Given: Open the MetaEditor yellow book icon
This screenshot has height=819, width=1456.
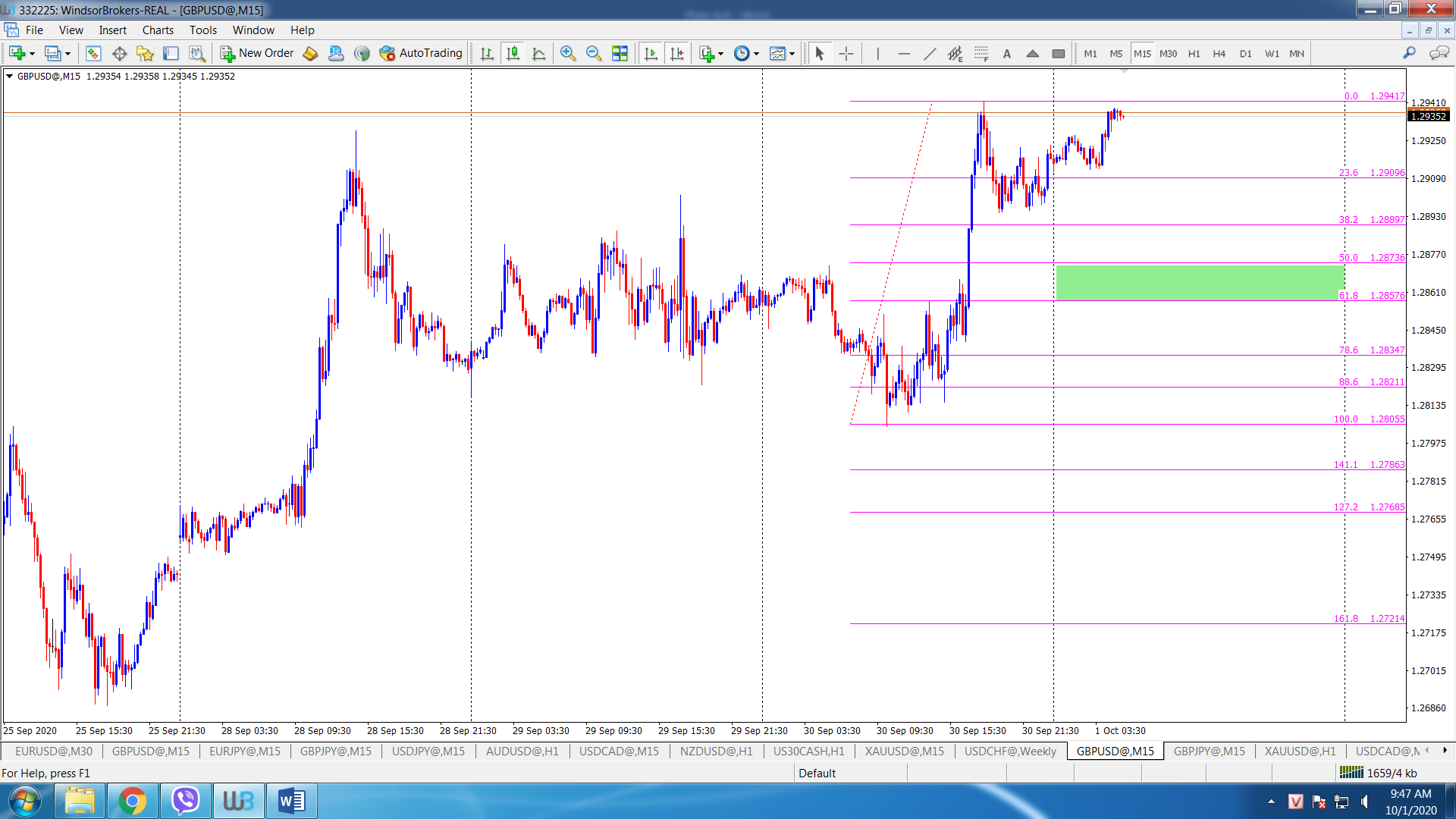Looking at the screenshot, I should pos(310,53).
